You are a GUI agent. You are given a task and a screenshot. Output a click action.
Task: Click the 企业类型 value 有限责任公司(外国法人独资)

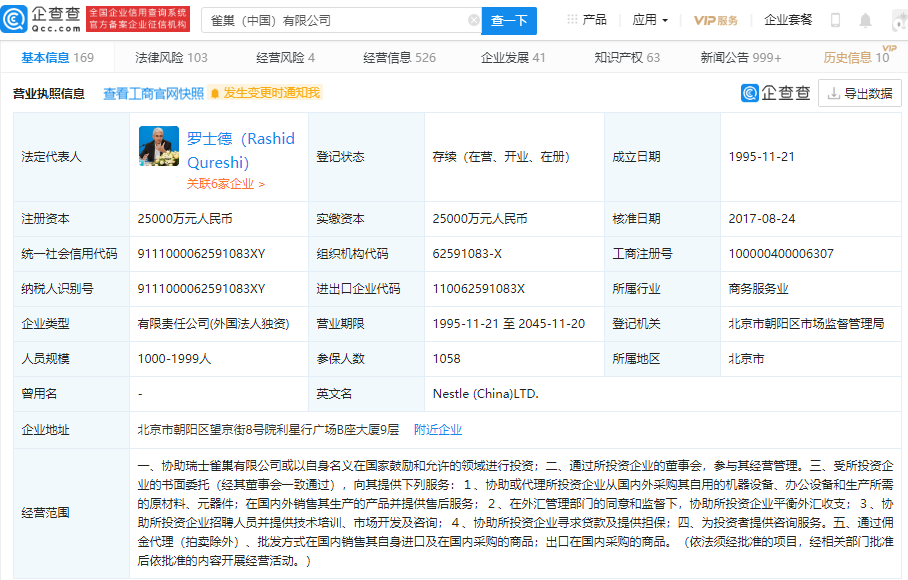tap(213, 324)
